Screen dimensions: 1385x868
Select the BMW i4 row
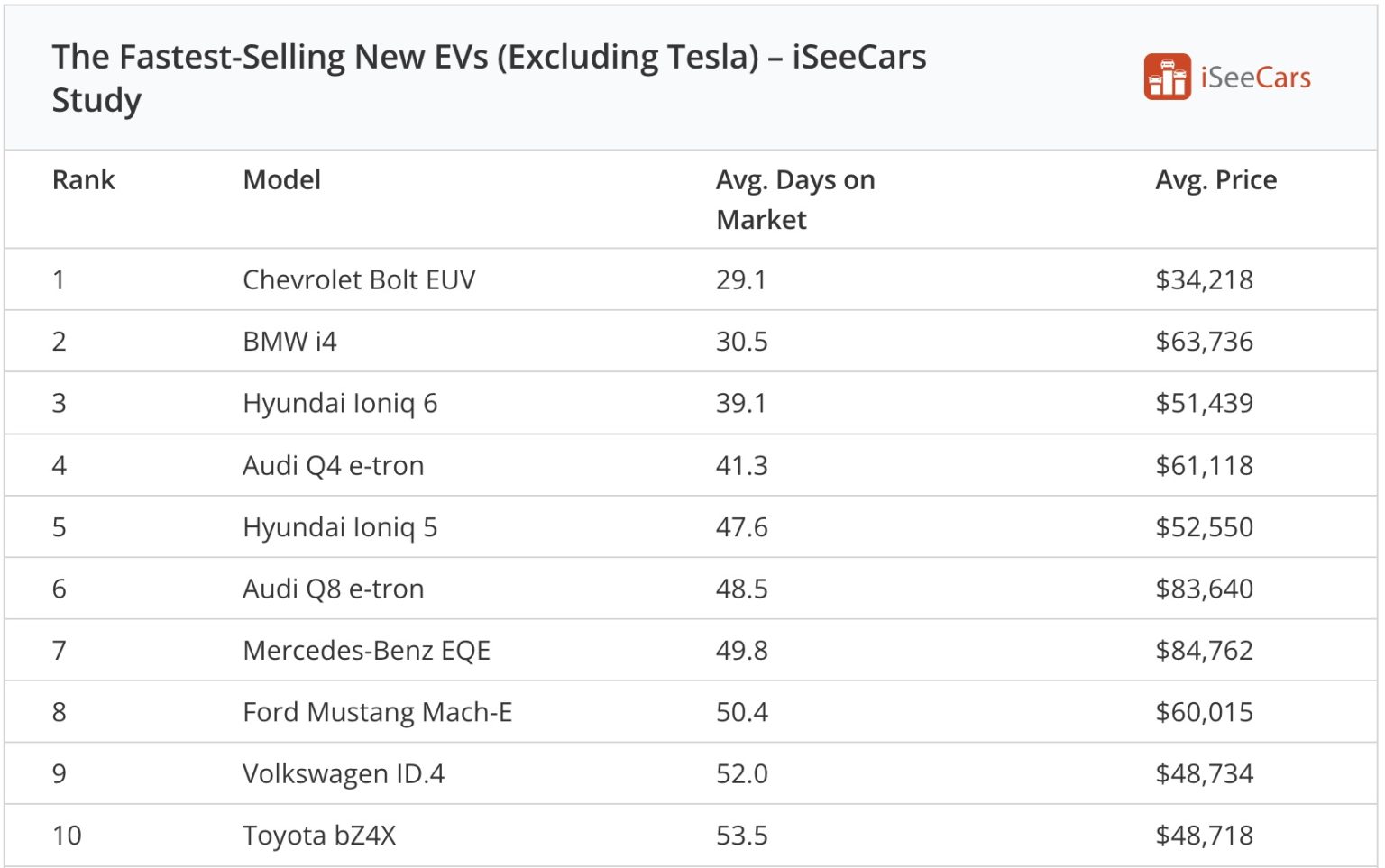coord(691,342)
